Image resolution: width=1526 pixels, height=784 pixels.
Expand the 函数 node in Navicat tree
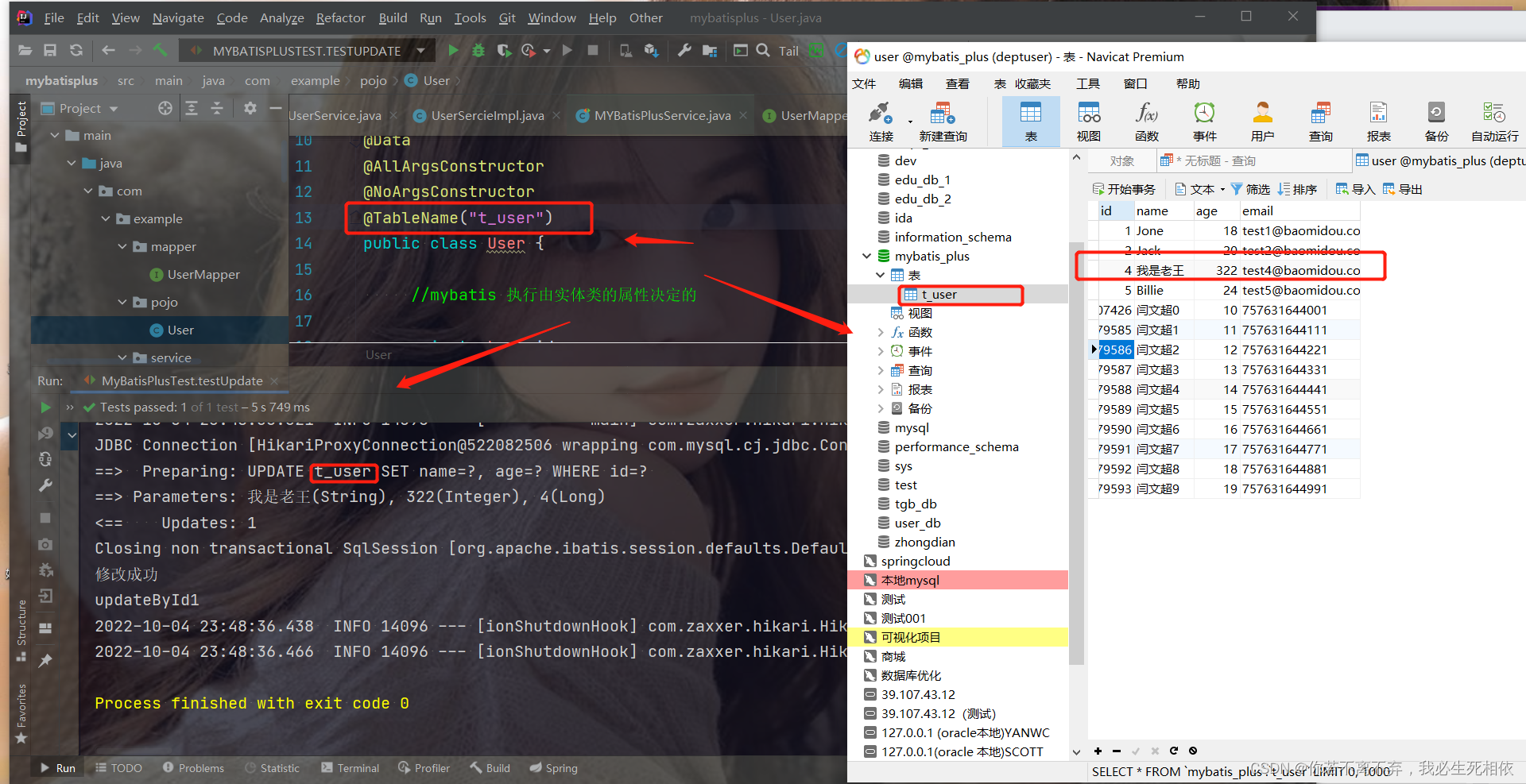tap(880, 332)
